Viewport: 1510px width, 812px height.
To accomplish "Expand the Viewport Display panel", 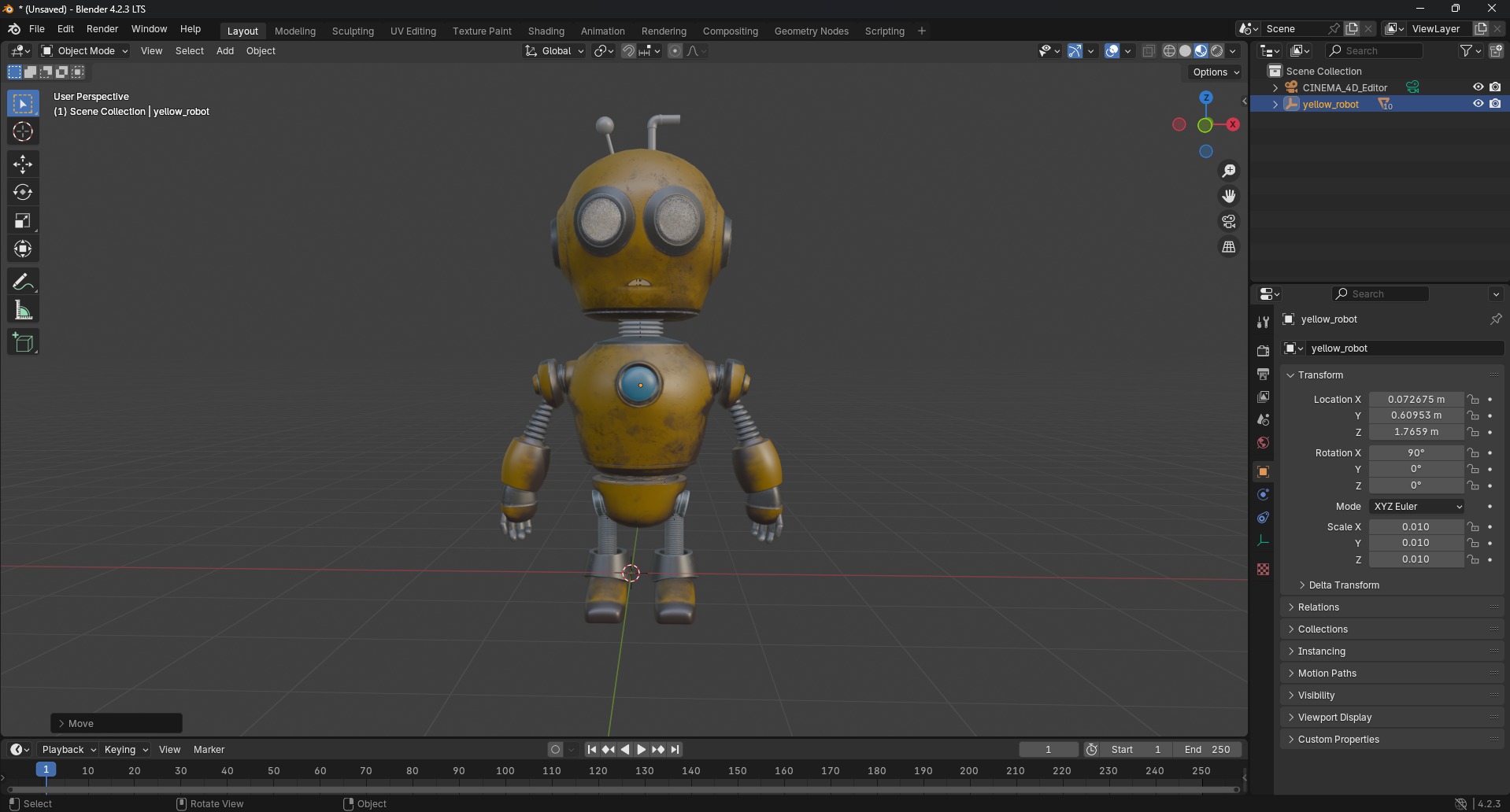I will (x=1334, y=718).
